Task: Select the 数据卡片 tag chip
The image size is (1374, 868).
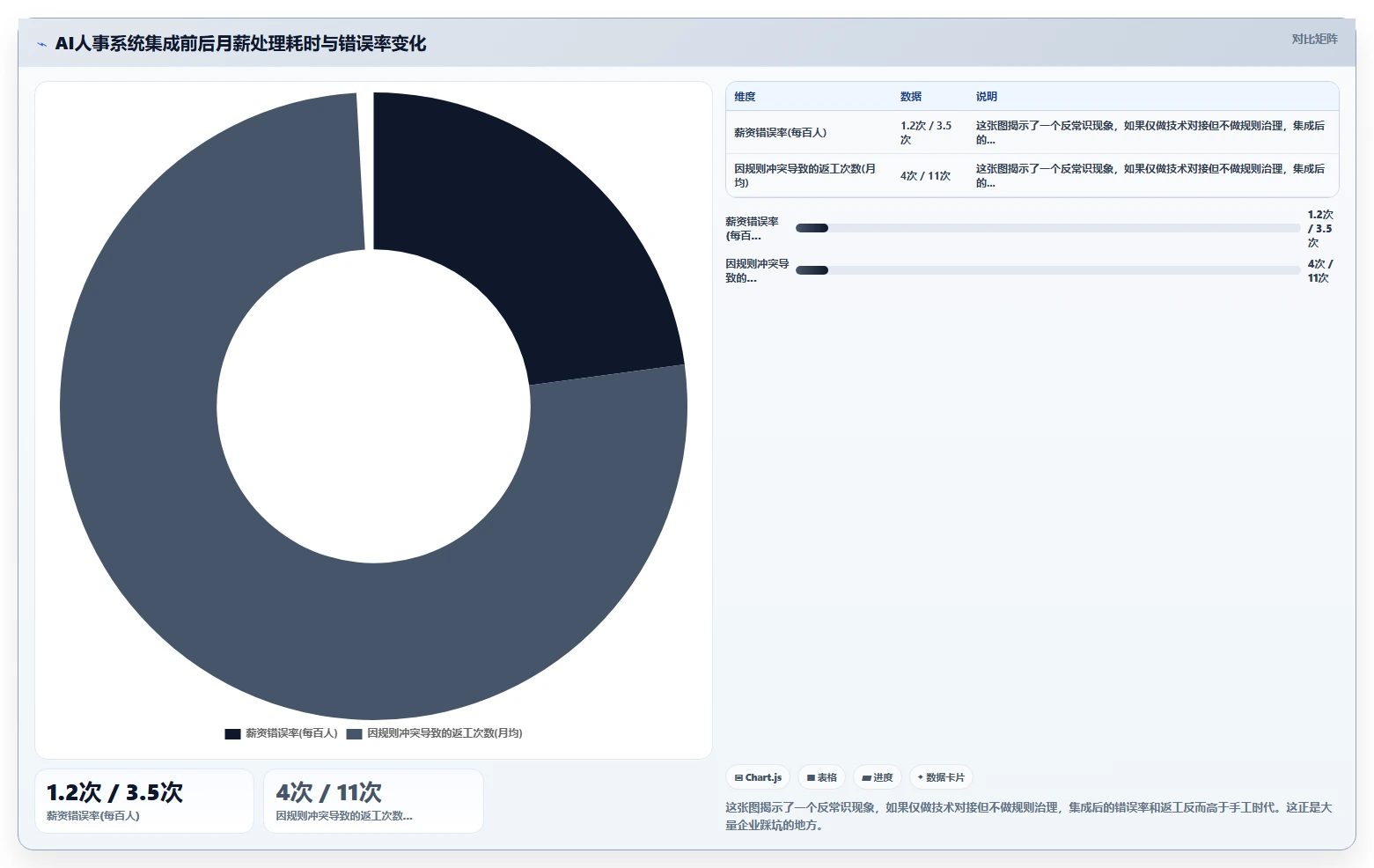Action: (941, 777)
